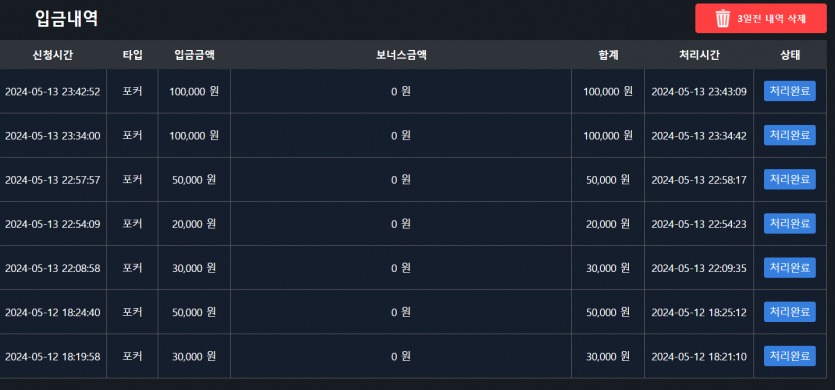Click 처리완료 button for 23:42:52 deposit
This screenshot has height=390, width=835.
click(790, 91)
